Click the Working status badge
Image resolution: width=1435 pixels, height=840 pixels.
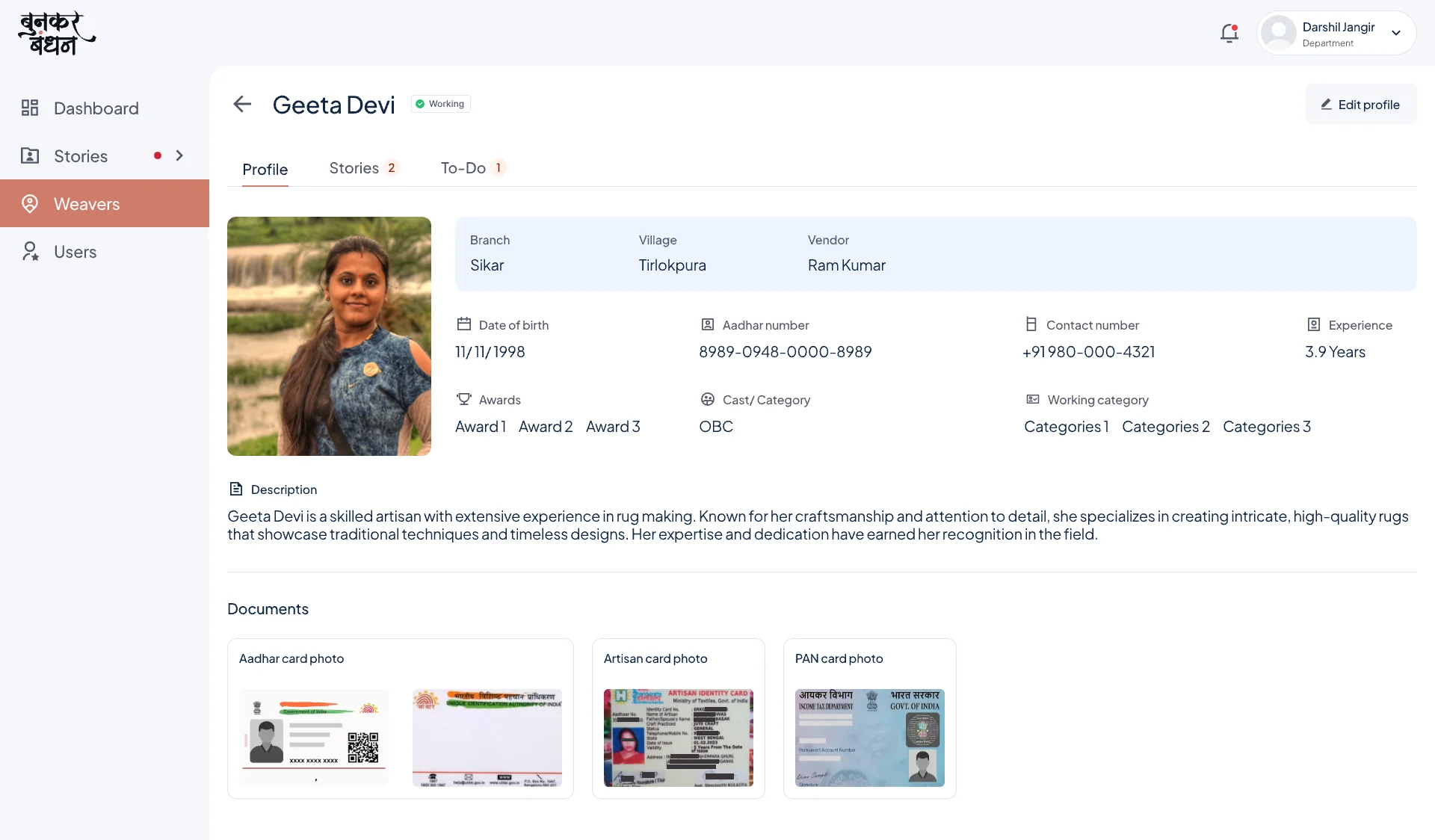tap(440, 104)
